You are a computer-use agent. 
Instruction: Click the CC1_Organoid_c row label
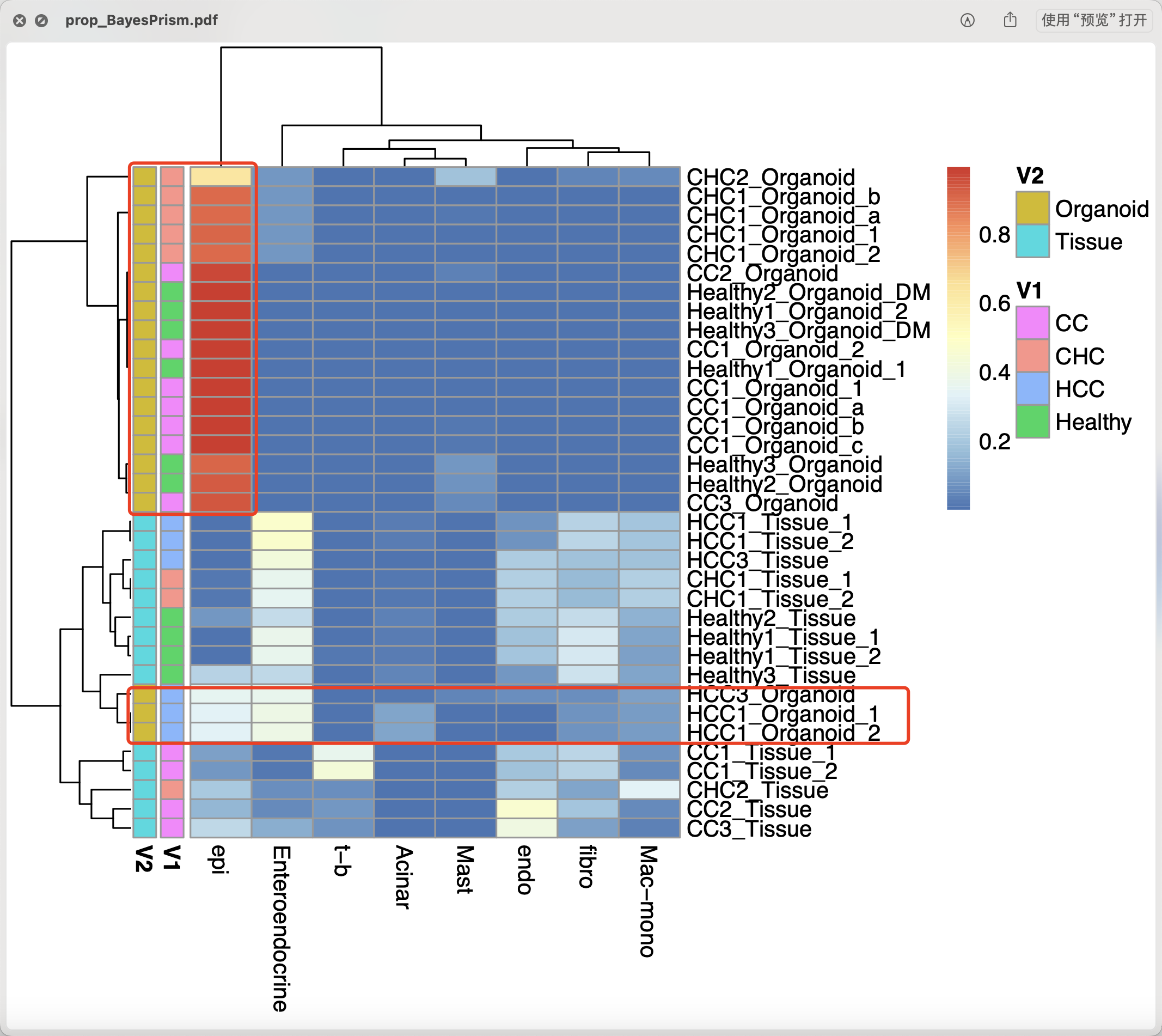tap(774, 446)
